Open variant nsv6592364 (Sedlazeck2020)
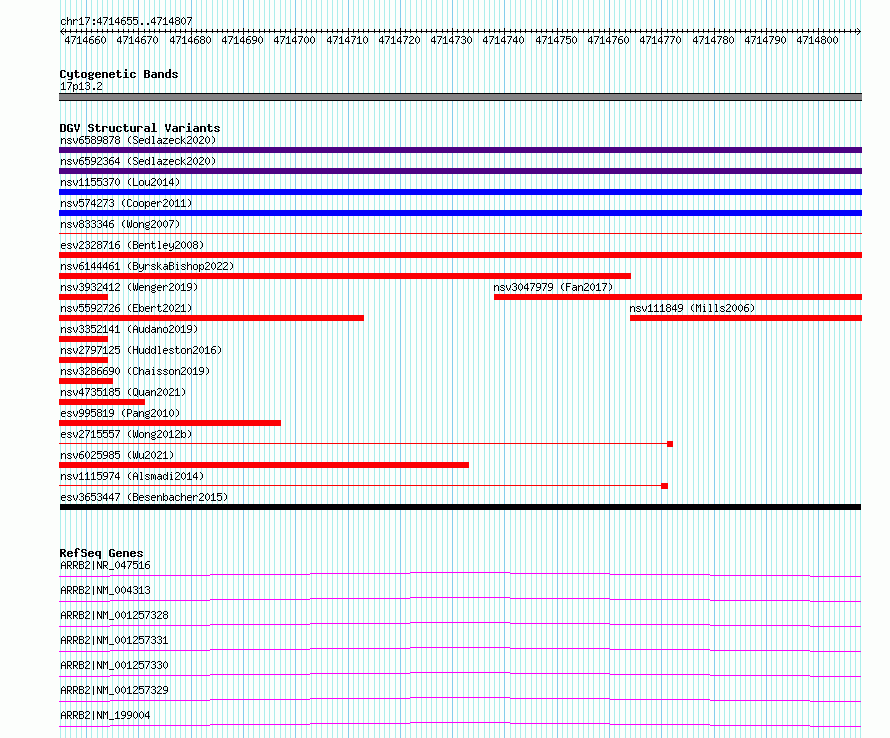Screen dimensions: 890x738 138,161
